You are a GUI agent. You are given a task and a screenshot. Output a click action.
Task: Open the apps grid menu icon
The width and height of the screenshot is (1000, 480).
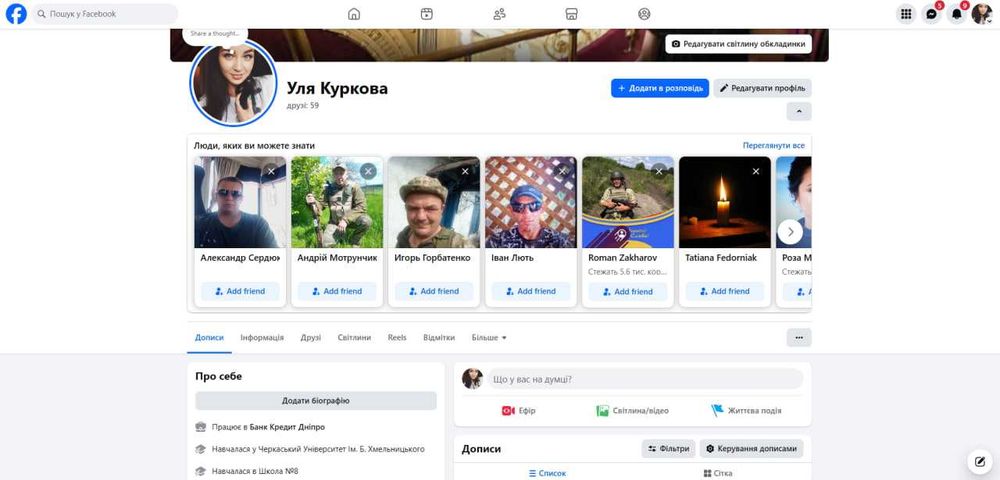[906, 14]
